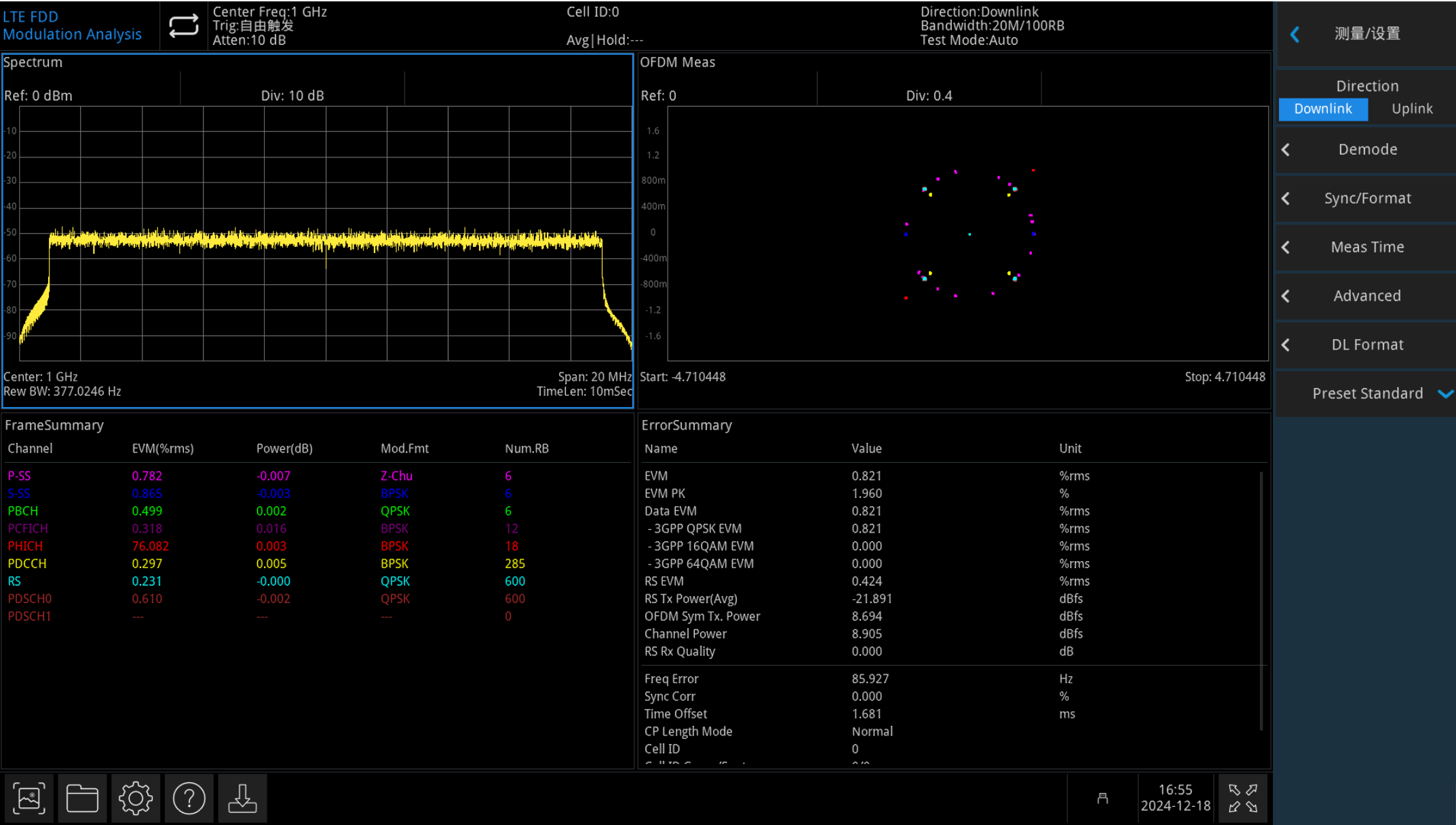Click the EVM(%rms) column header

163,448
